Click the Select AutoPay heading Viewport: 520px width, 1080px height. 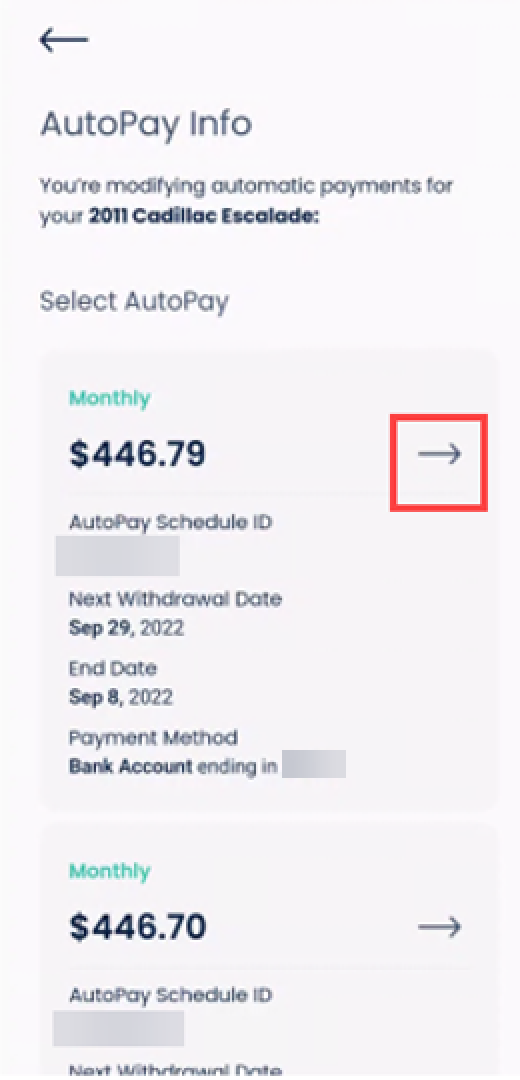pyautogui.click(x=134, y=301)
